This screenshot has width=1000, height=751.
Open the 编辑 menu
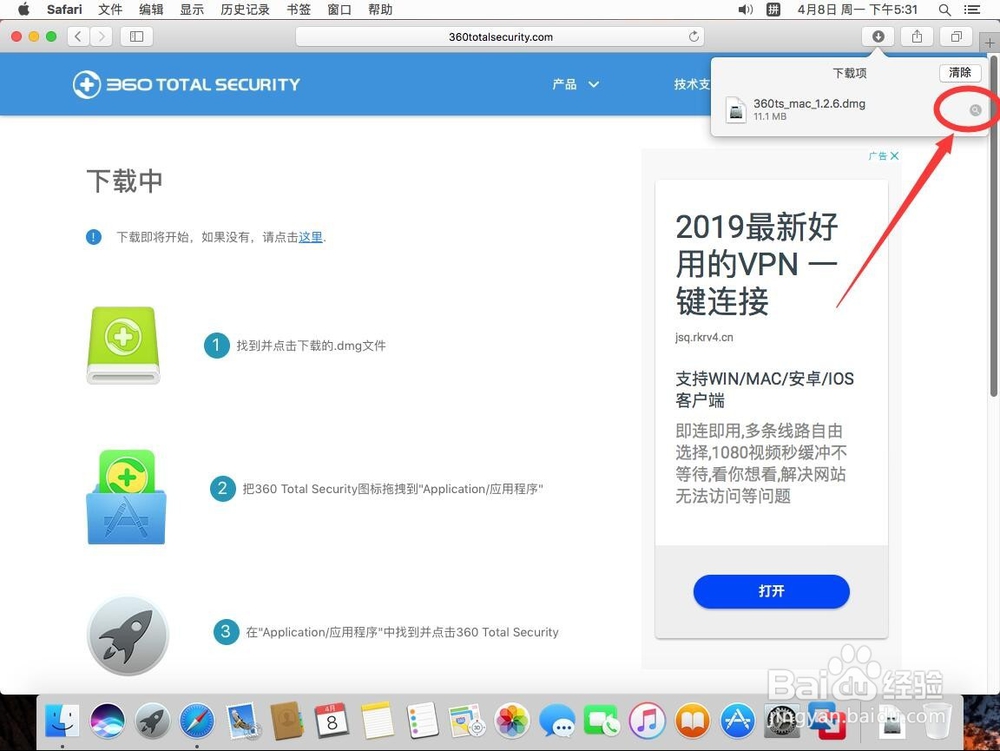coord(151,10)
